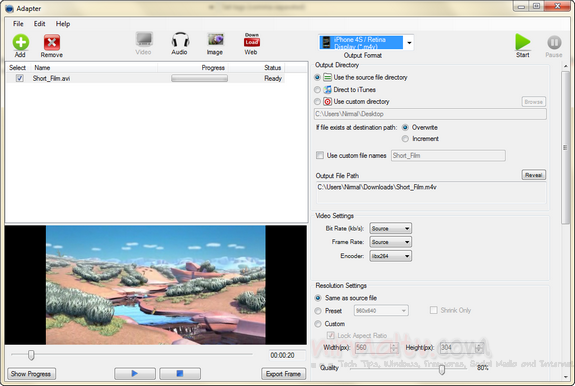Viewport: 575px width, 386px height.
Task: Click the 00:00:20 time field
Action: tap(287, 355)
